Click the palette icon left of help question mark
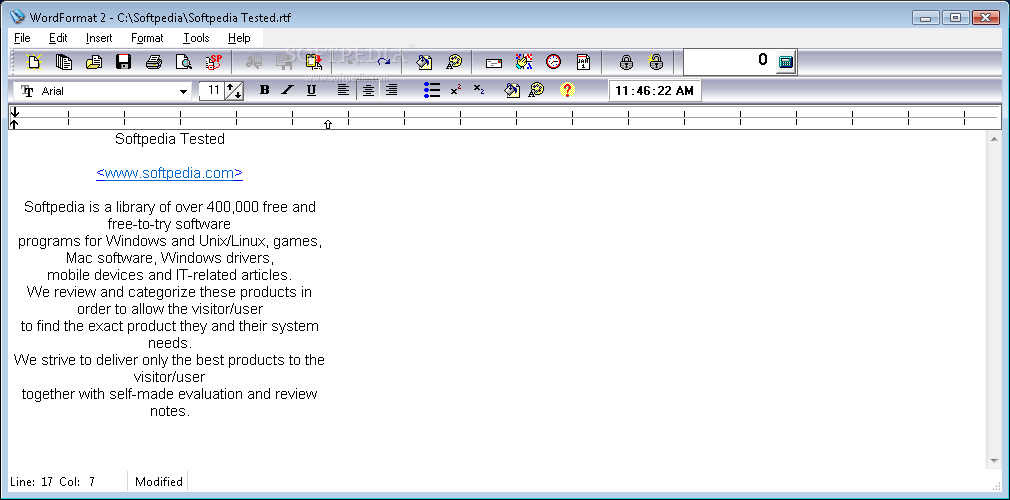Screen dimensions: 1010x500 [536, 90]
